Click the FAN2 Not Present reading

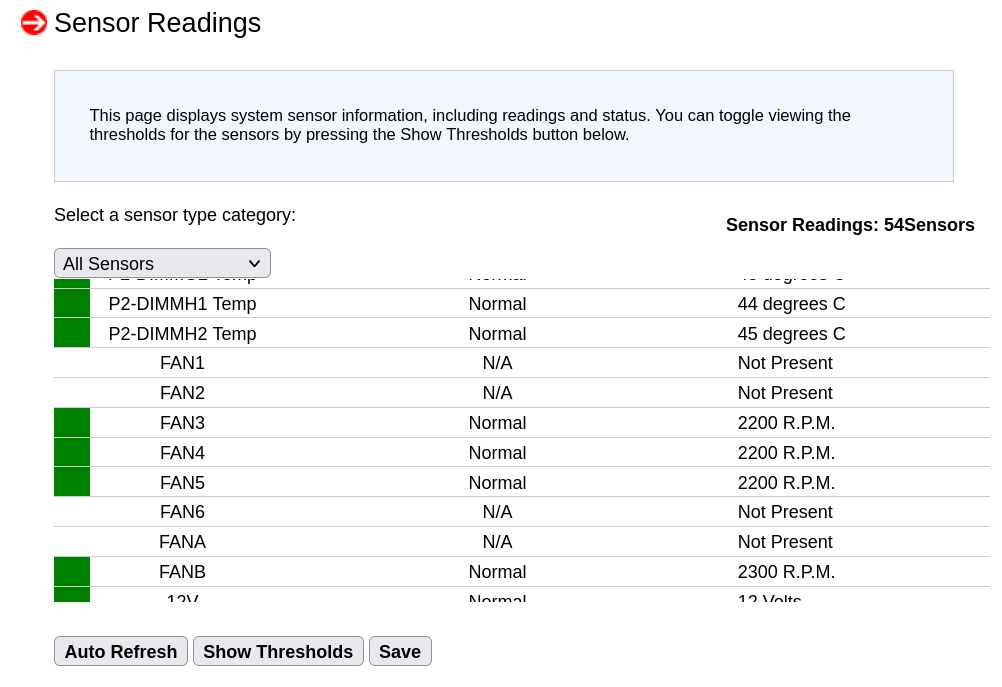click(x=785, y=393)
